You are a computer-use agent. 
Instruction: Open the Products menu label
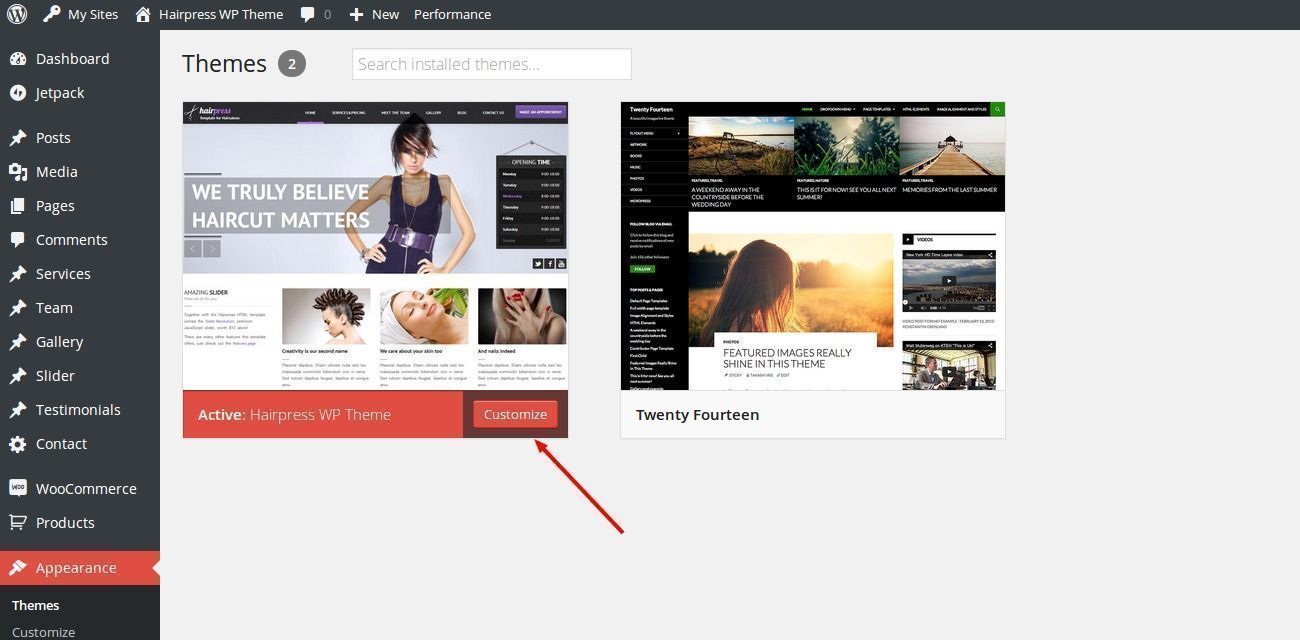tap(65, 523)
